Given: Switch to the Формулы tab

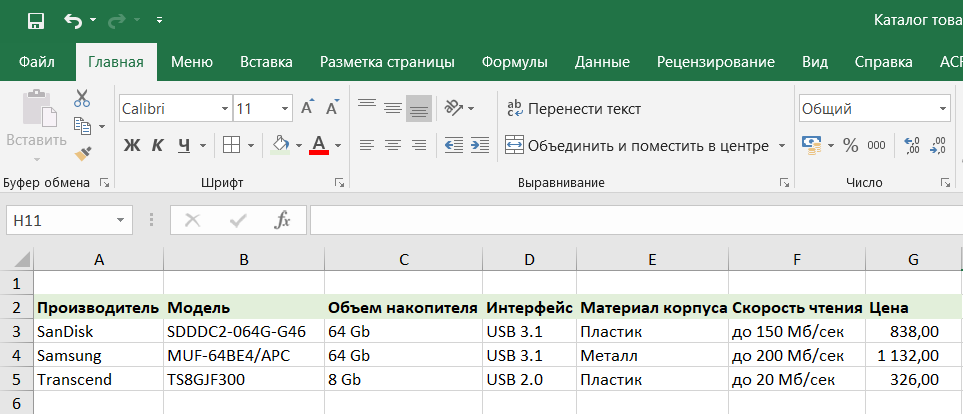Looking at the screenshot, I should pos(515,62).
